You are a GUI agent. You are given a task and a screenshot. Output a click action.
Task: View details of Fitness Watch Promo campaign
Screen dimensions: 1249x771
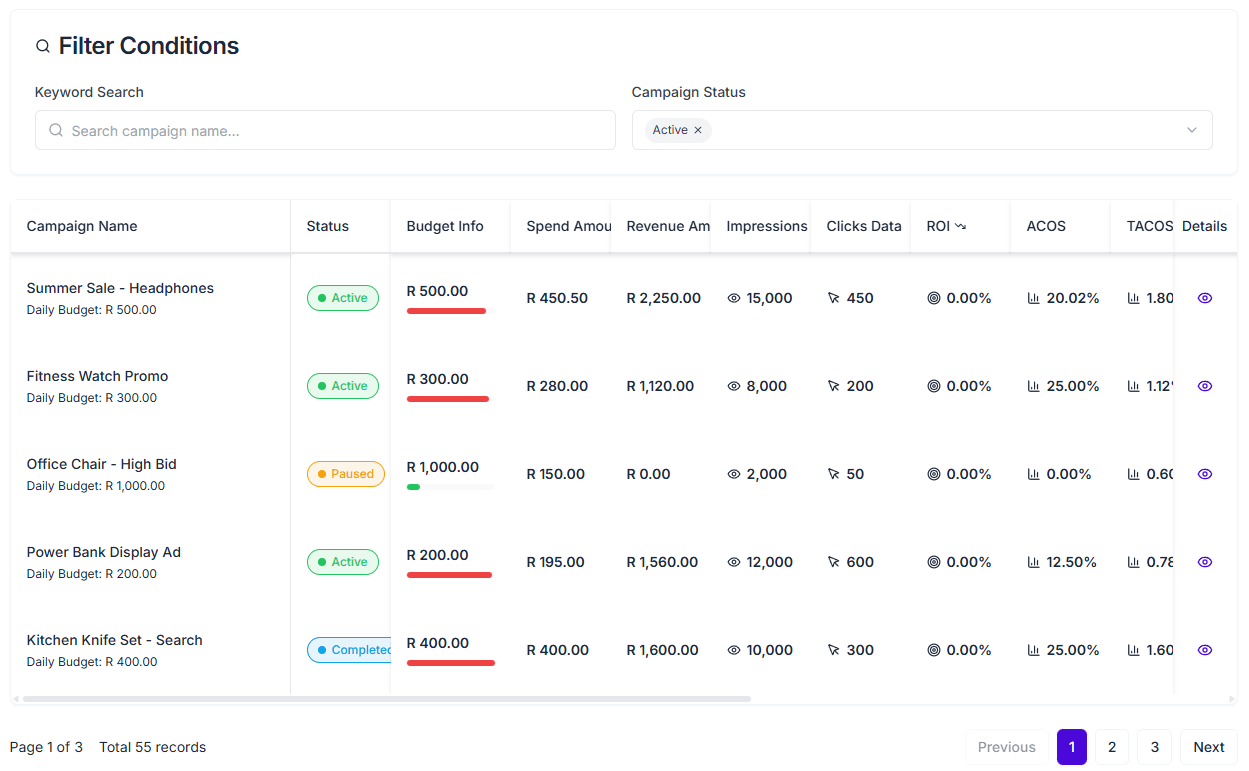pos(1204,386)
